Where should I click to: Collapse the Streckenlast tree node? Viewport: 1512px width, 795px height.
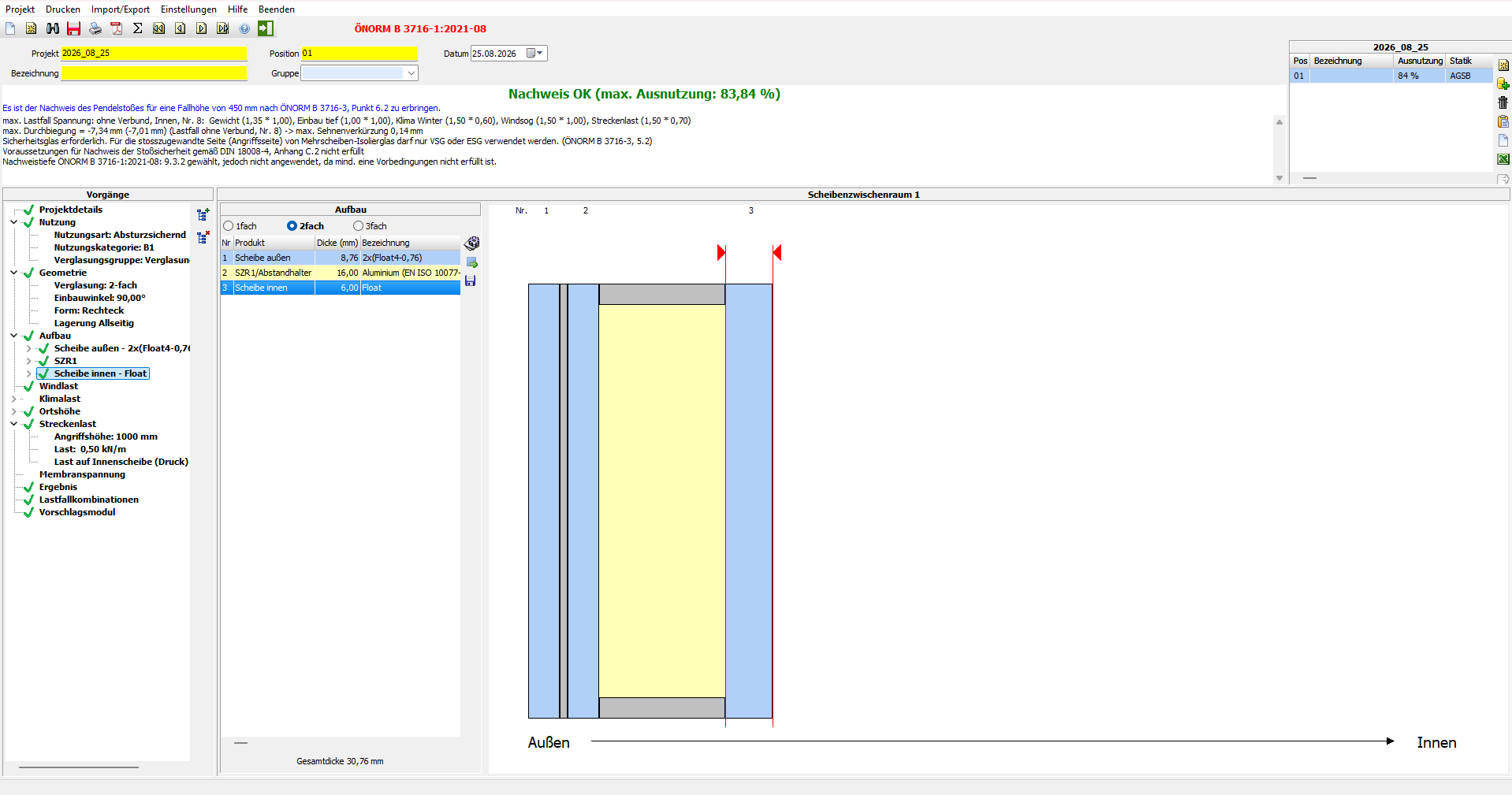coord(14,424)
